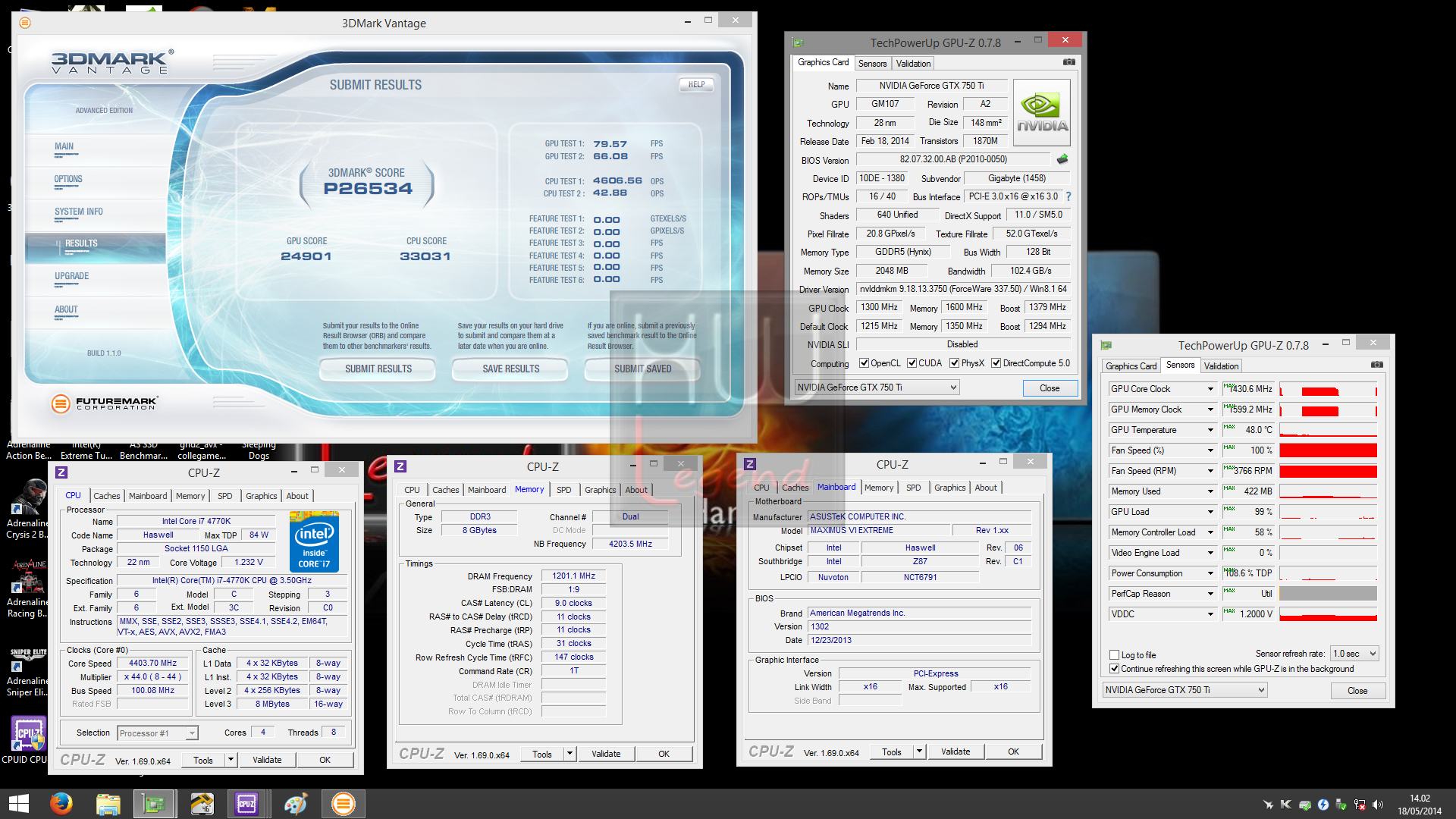Open the Processor #1 selection dropdown
1456x819 pixels.
[158, 733]
